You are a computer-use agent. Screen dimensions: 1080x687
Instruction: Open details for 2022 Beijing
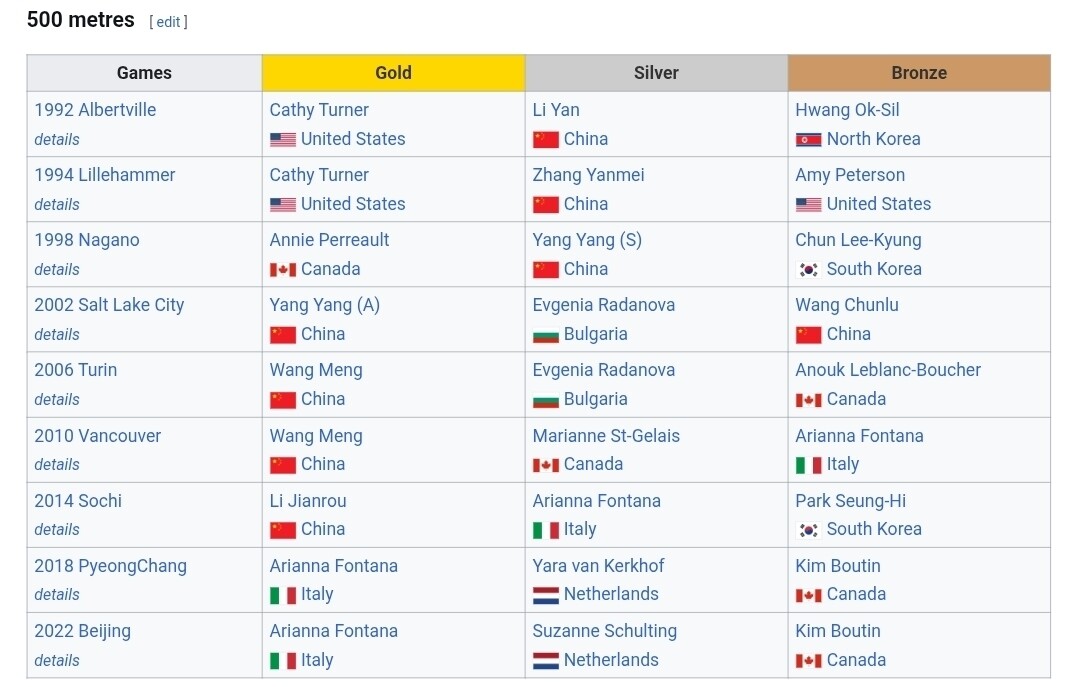[x=57, y=660]
